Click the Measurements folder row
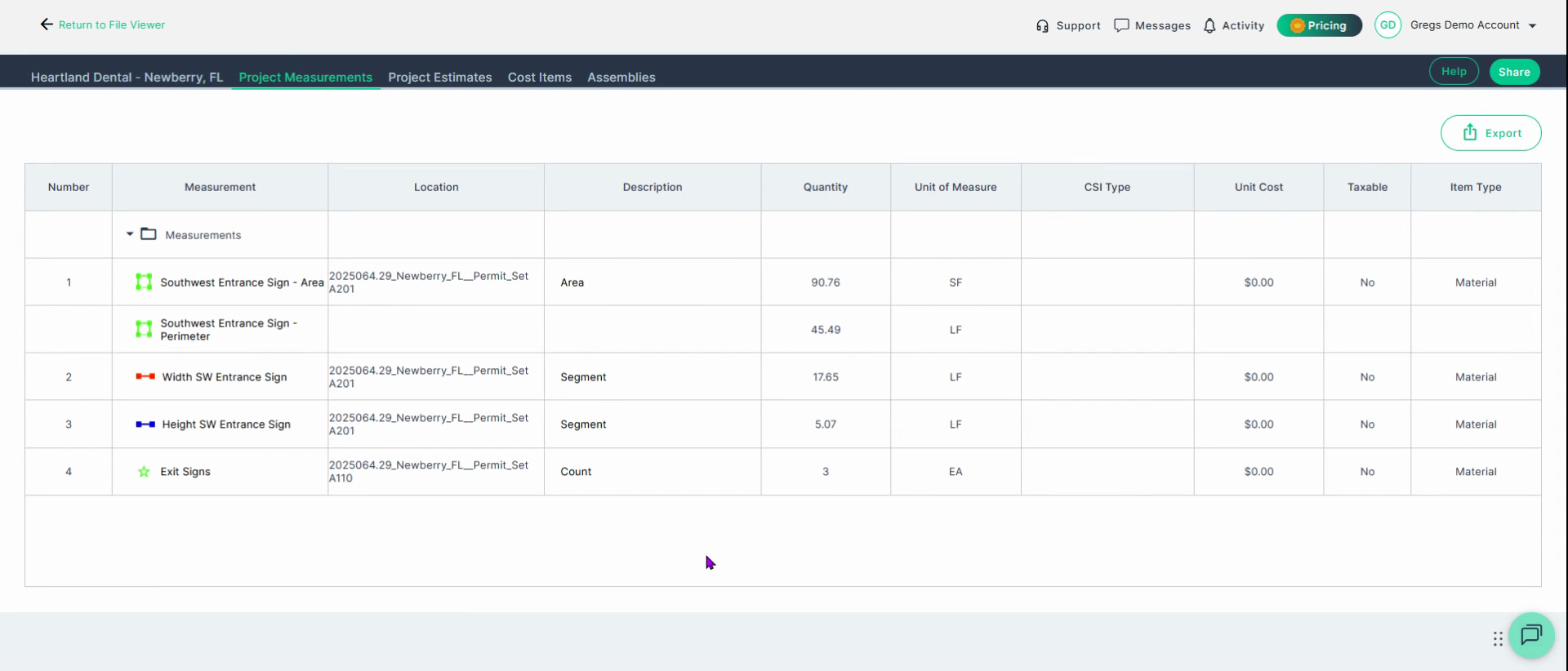This screenshot has width=1568, height=671. (782, 235)
